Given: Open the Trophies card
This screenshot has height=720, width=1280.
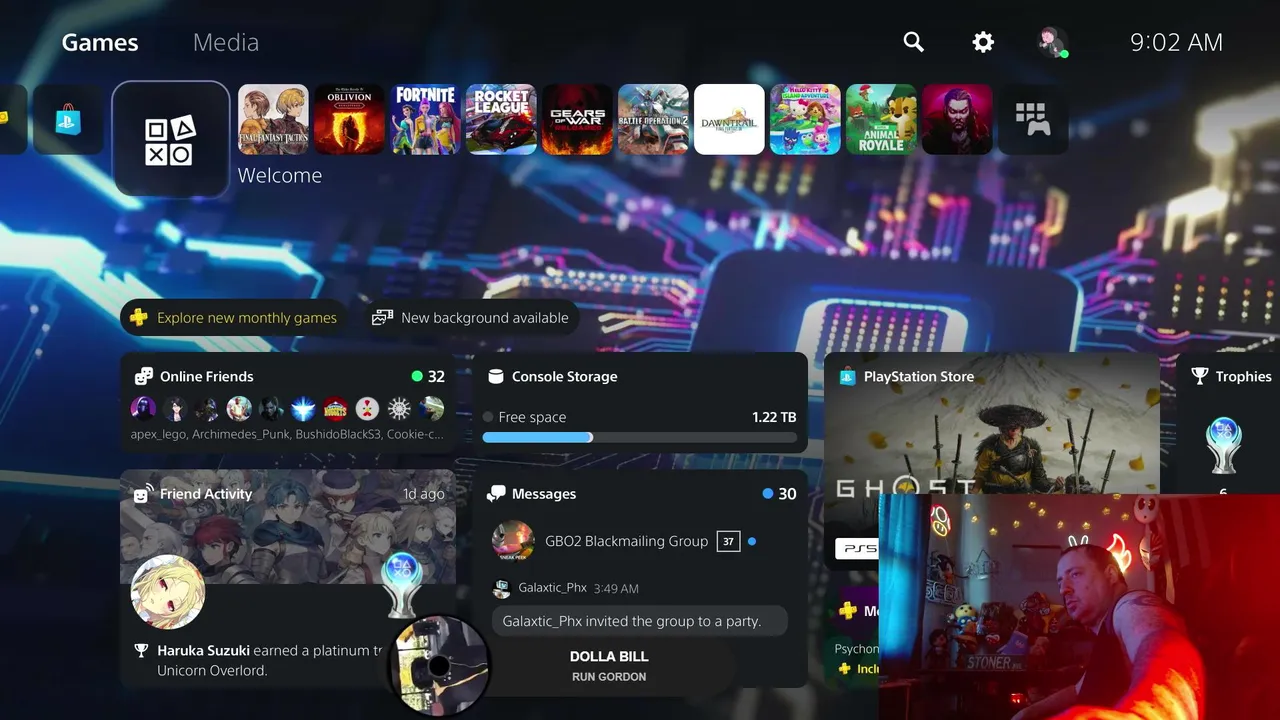Looking at the screenshot, I should click(1229, 423).
